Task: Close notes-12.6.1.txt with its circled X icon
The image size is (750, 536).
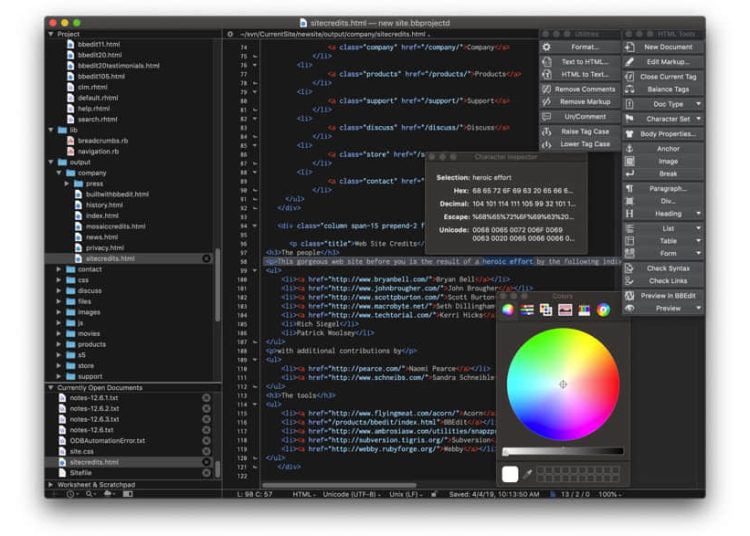Action: (x=207, y=398)
